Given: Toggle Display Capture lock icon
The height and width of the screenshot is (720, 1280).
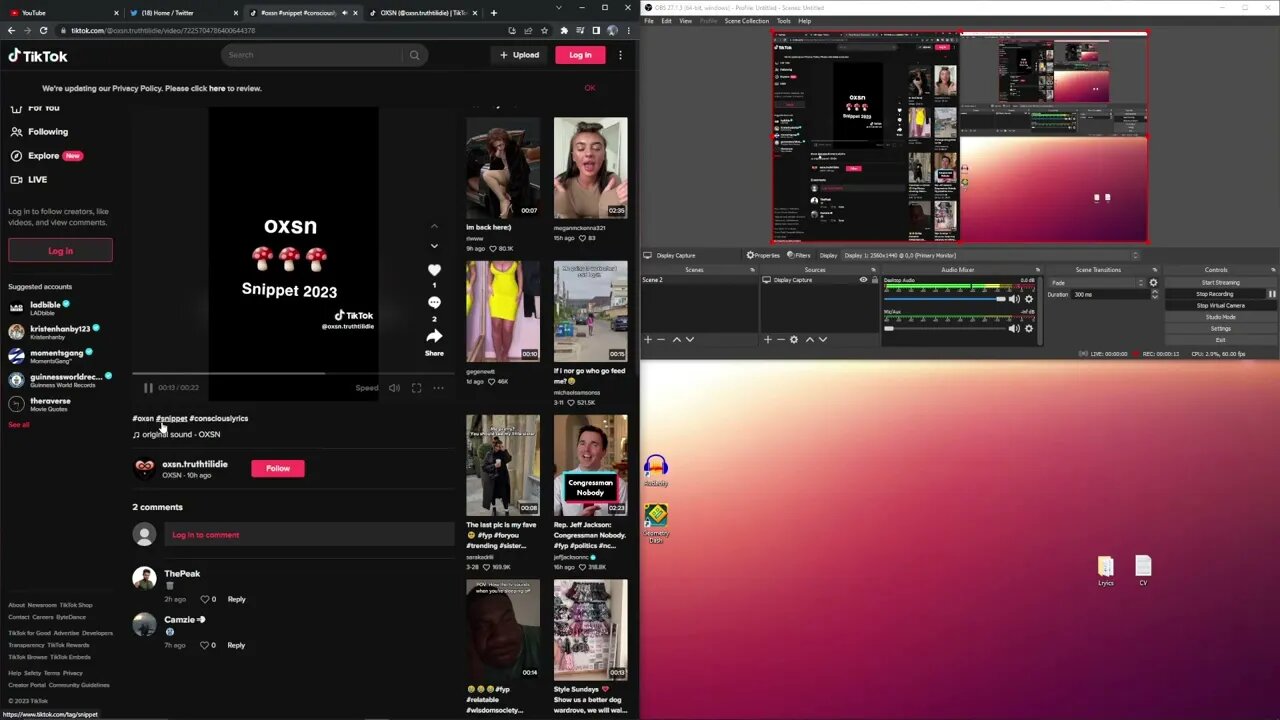Looking at the screenshot, I should tap(874, 280).
